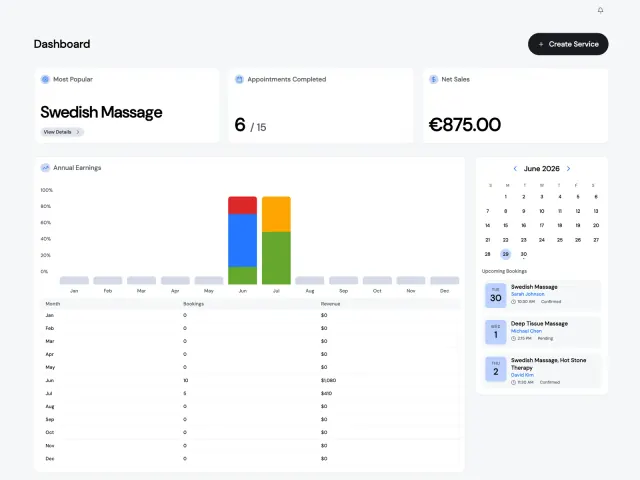Screen dimensions: 640x480
Task: Click the orange segment of July bar
Action: click(x=276, y=214)
